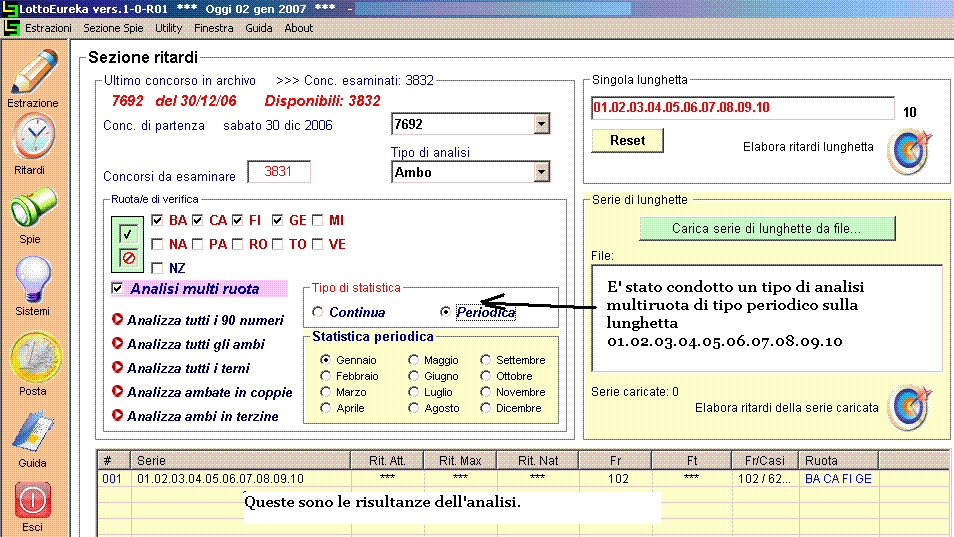Open the Estrazioni menu
The height and width of the screenshot is (537, 954).
tap(48, 28)
